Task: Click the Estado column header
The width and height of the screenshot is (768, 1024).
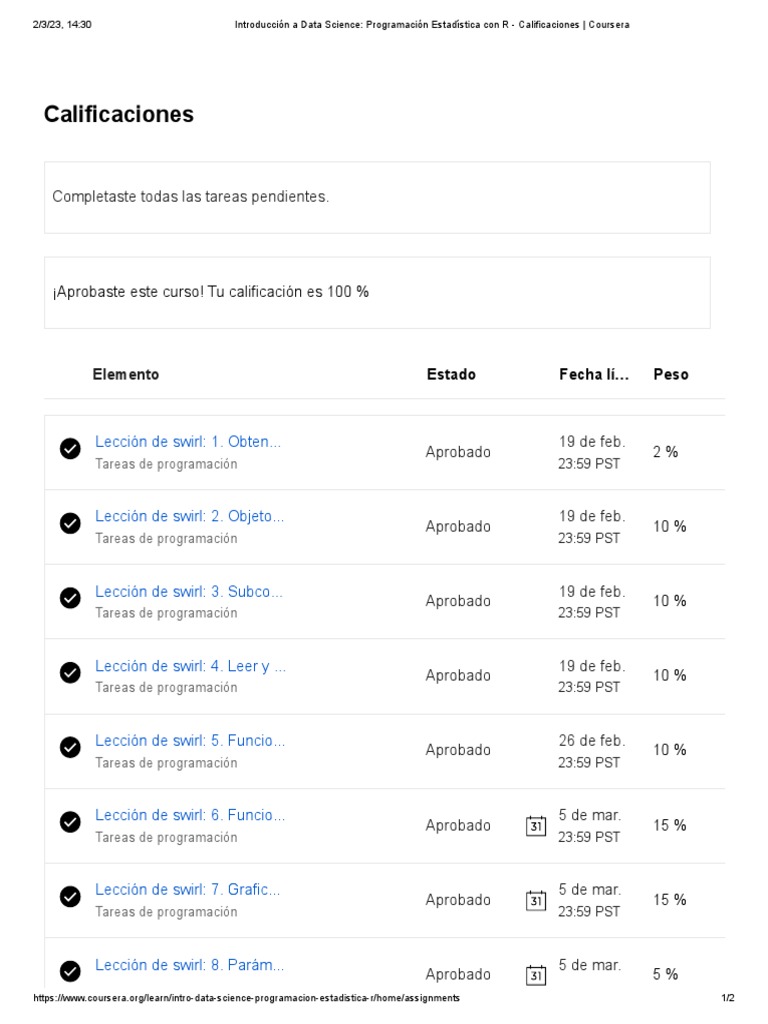Action: click(x=451, y=374)
